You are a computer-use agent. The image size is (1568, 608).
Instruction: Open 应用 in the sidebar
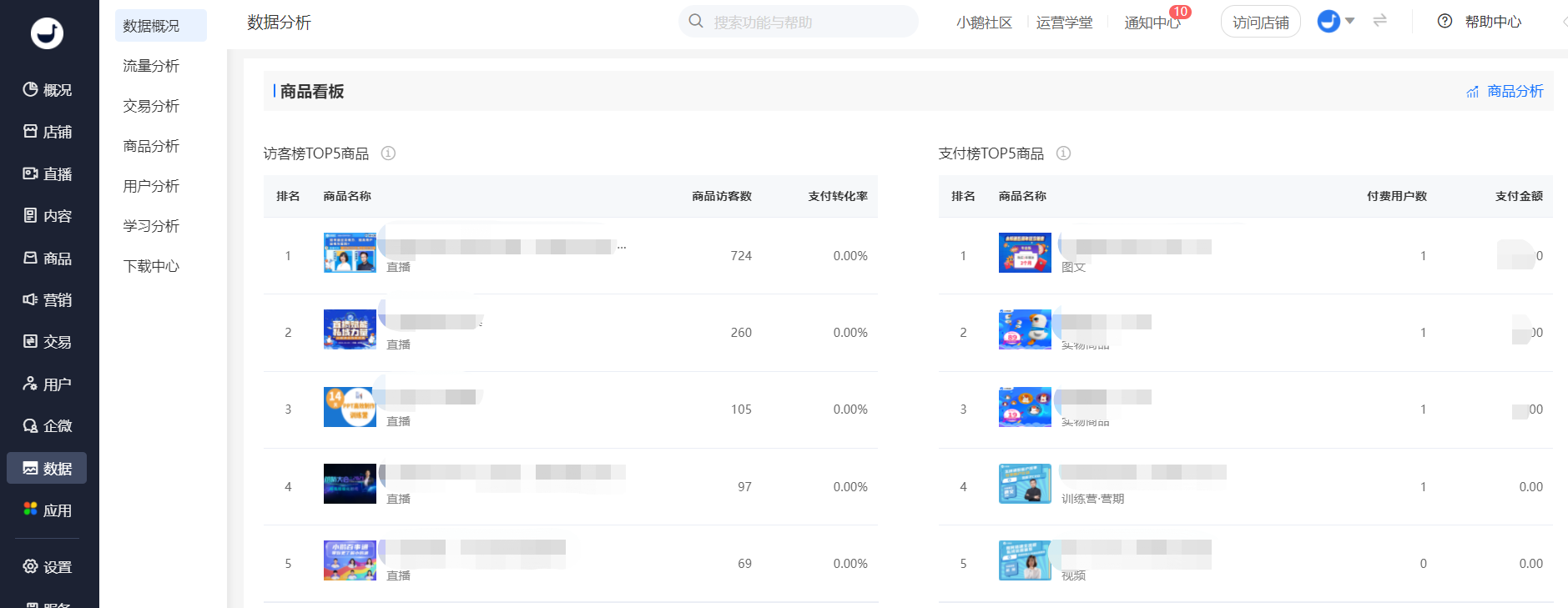point(47,510)
